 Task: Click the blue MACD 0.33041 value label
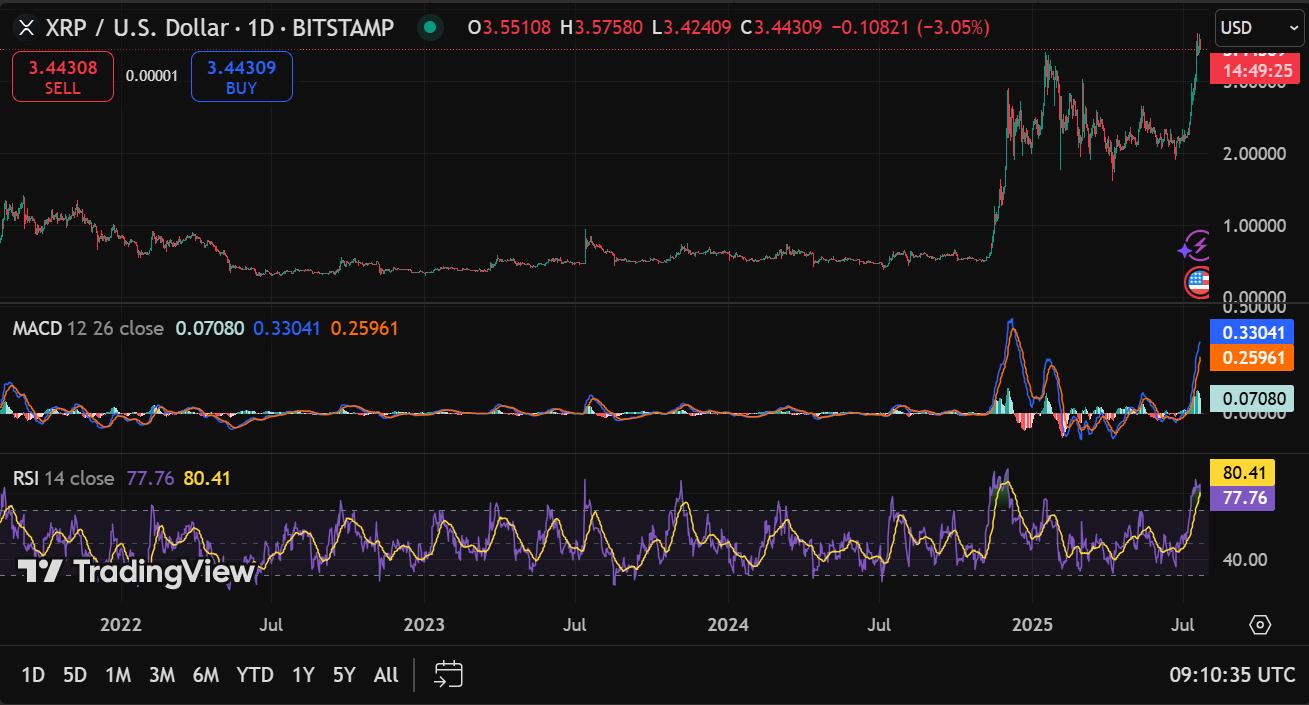tap(1251, 333)
